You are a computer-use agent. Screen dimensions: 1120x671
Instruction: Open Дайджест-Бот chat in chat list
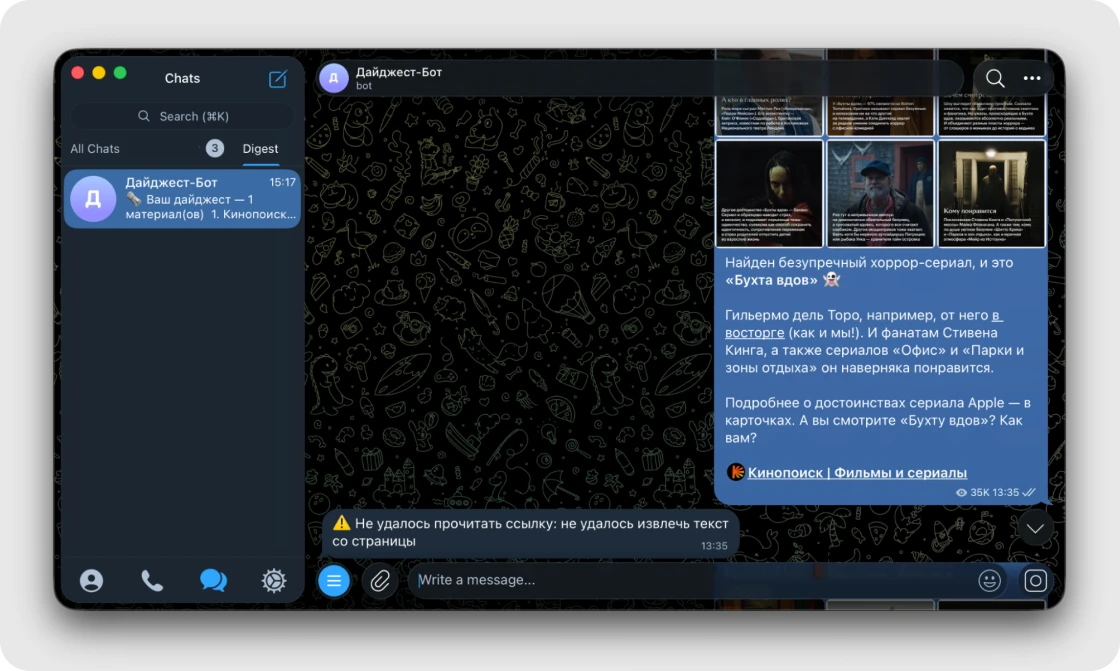182,198
